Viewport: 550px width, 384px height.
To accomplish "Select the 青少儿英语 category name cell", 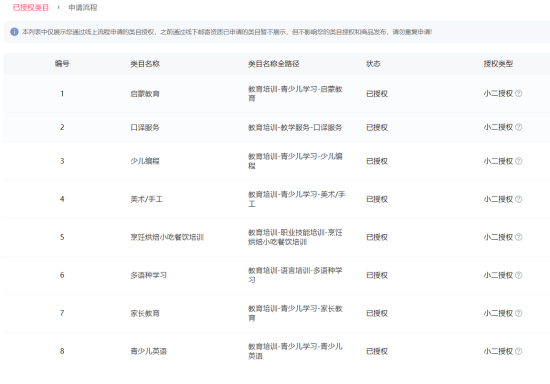I will pyautogui.click(x=148, y=351).
